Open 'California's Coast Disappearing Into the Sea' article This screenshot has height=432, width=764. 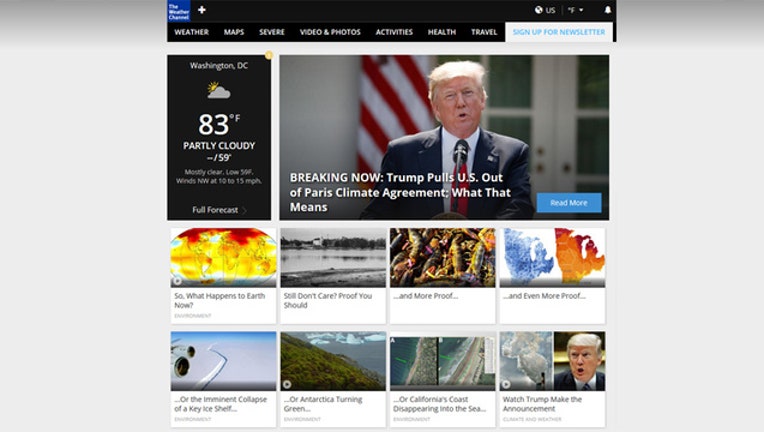click(x=439, y=404)
